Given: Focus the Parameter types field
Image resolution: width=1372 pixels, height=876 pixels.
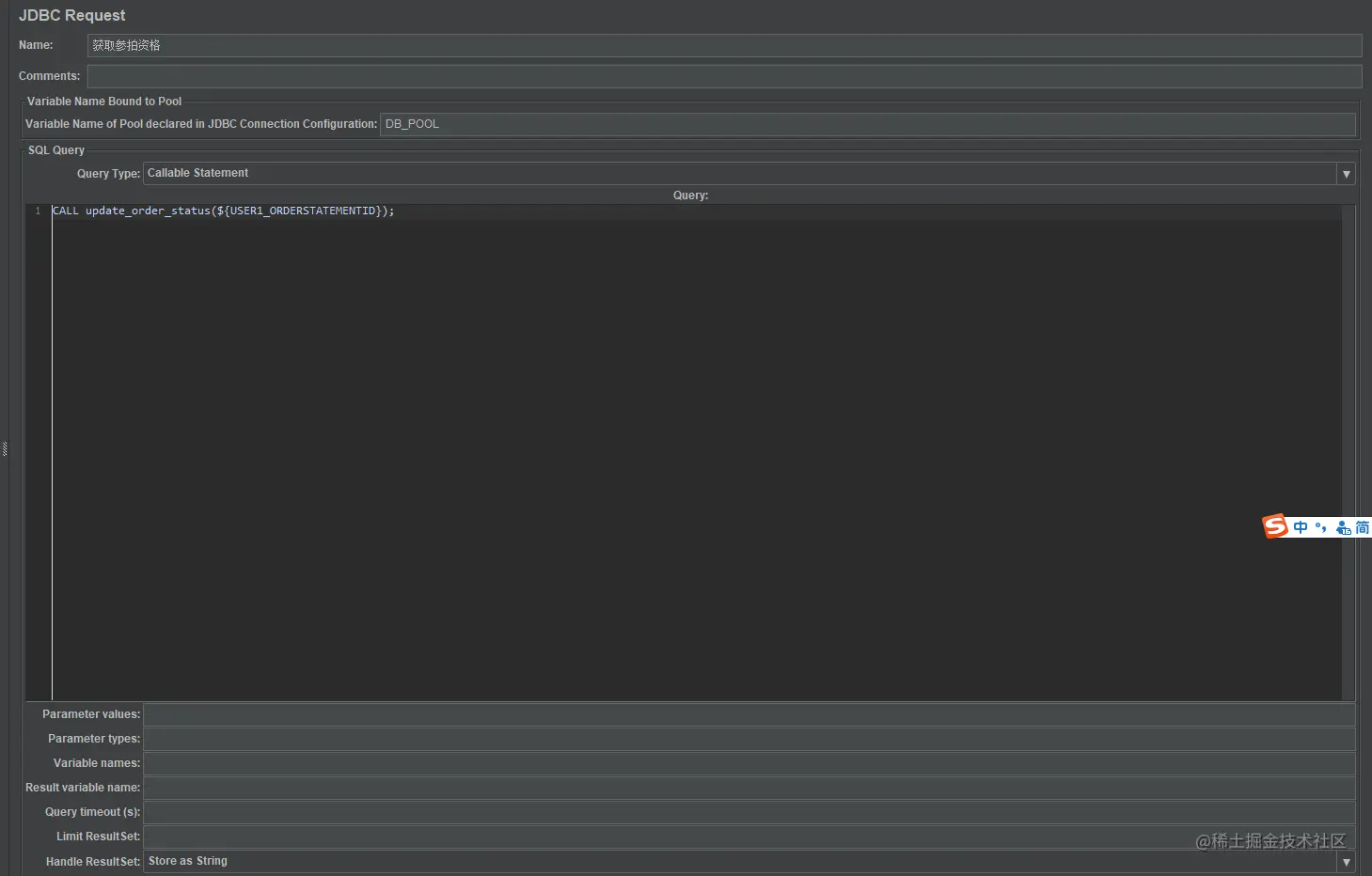Looking at the screenshot, I should (x=749, y=739).
